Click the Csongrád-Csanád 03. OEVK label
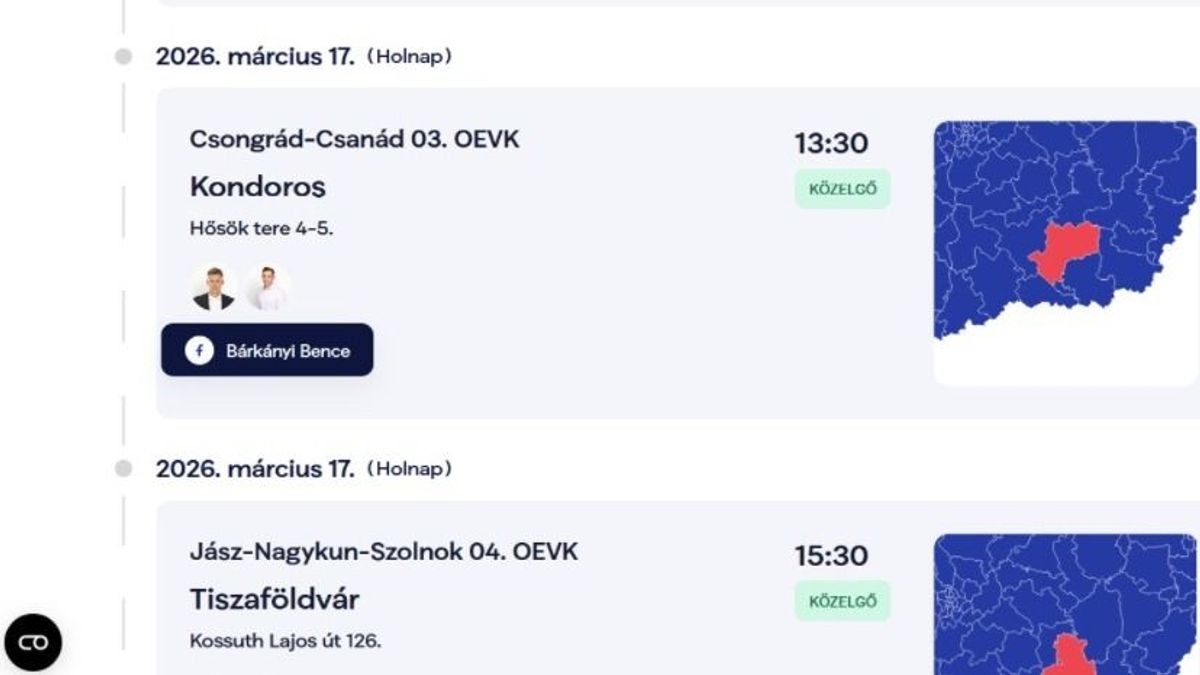Viewport: 1200px width, 675px height. 354,139
